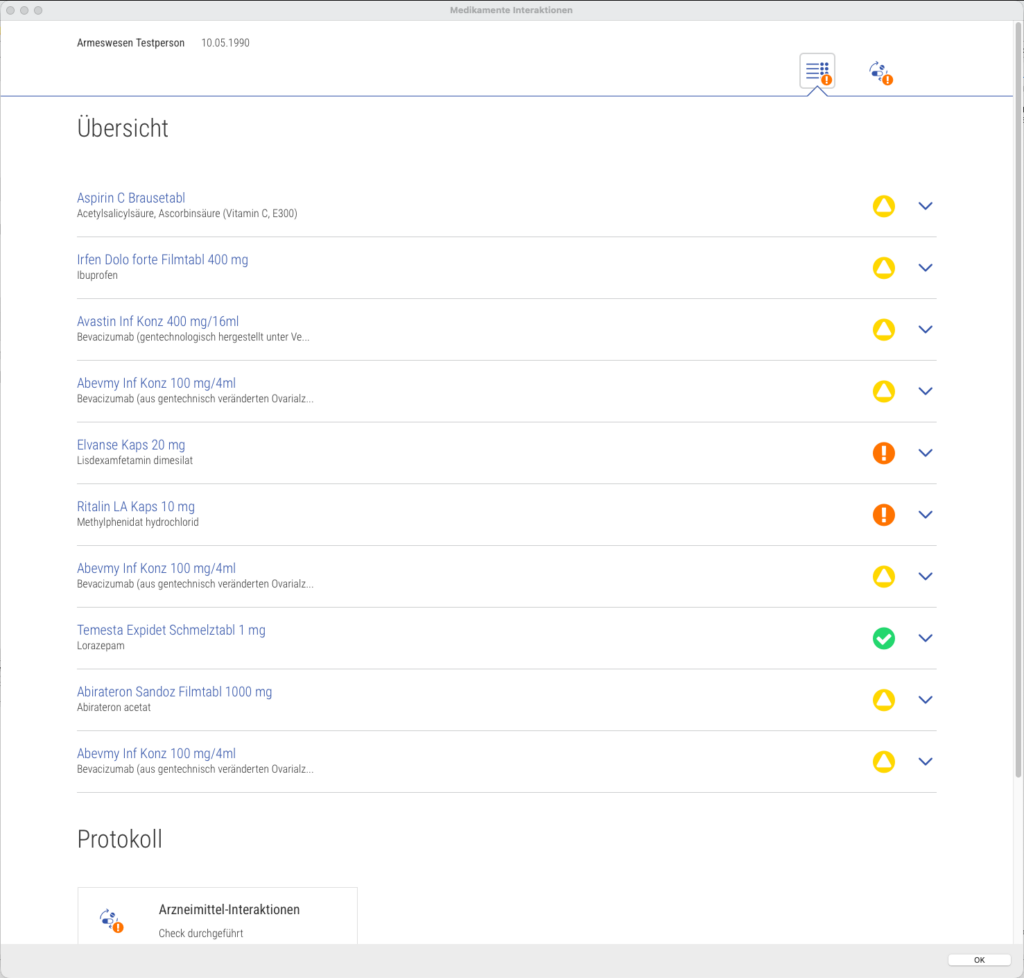Image resolution: width=1024 pixels, height=978 pixels.
Task: Confirm with the OK button
Action: click(x=979, y=960)
